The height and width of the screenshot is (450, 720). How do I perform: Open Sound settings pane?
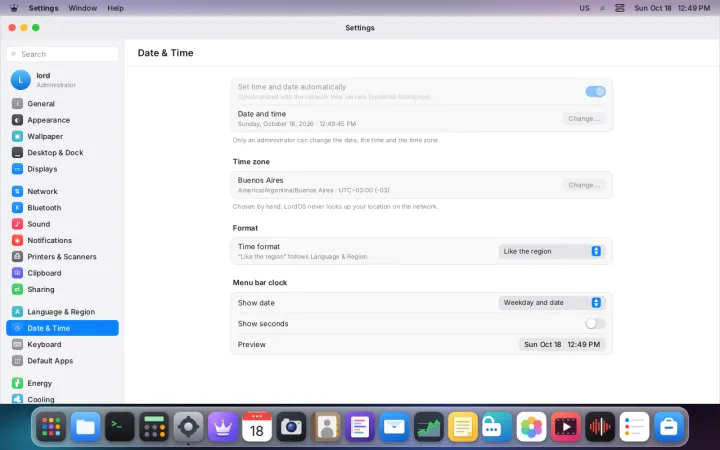pyautogui.click(x=62, y=224)
